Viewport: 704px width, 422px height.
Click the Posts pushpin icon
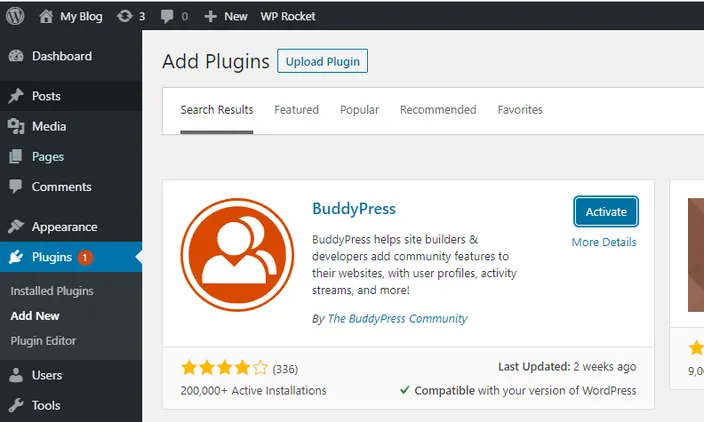[16, 96]
